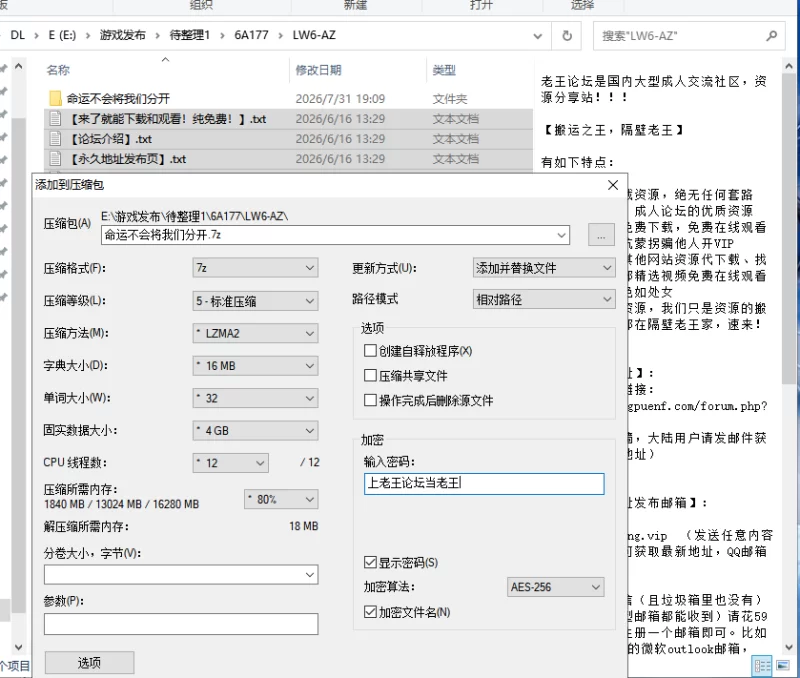Open the memory usage dropdown showing 80%
Viewport: 800px width, 678px height.
coord(281,499)
